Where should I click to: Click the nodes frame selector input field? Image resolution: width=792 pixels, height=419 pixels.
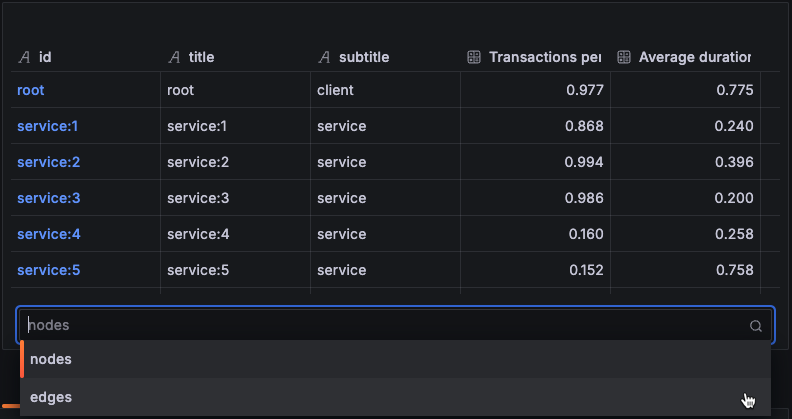point(380,325)
